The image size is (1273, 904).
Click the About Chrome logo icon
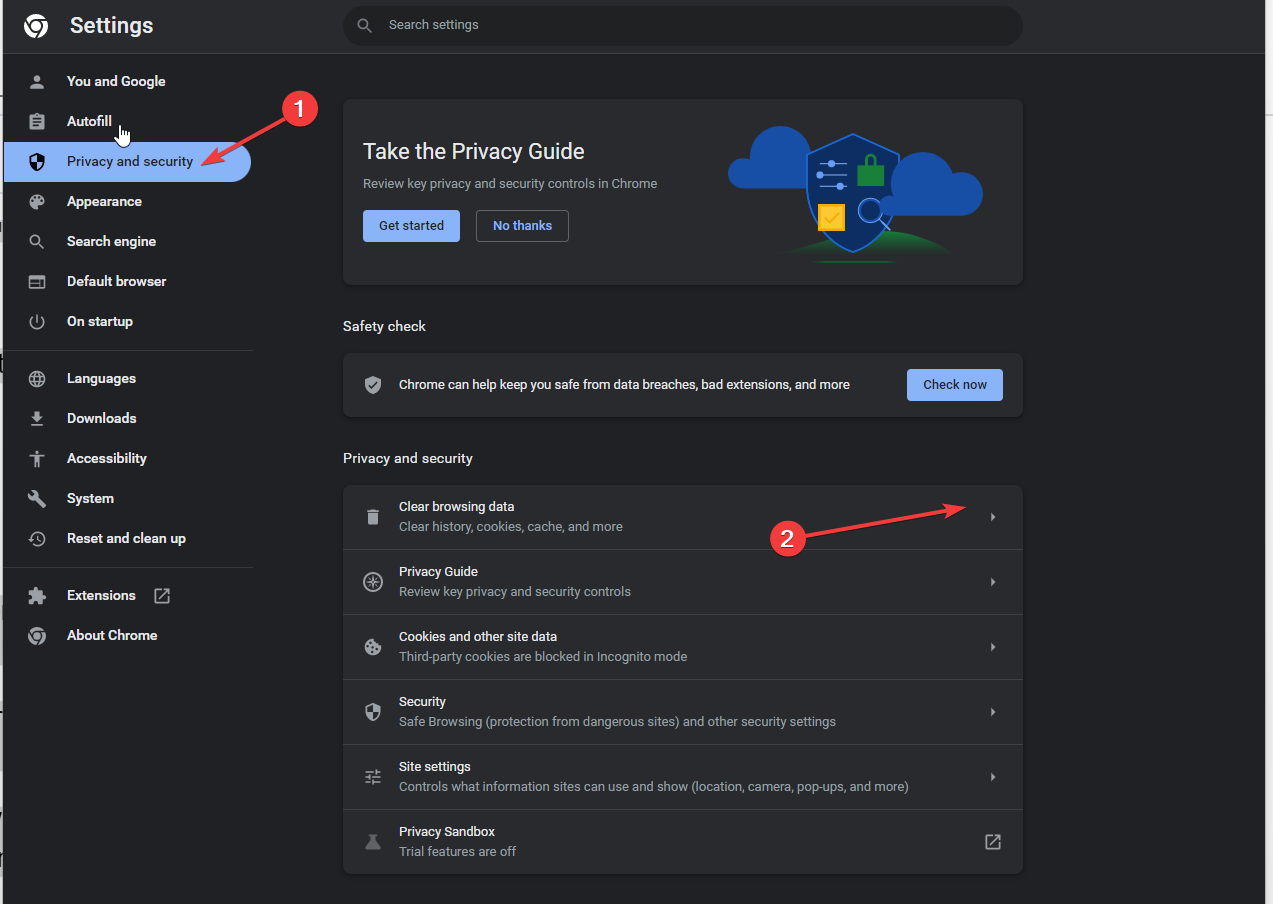[37, 635]
